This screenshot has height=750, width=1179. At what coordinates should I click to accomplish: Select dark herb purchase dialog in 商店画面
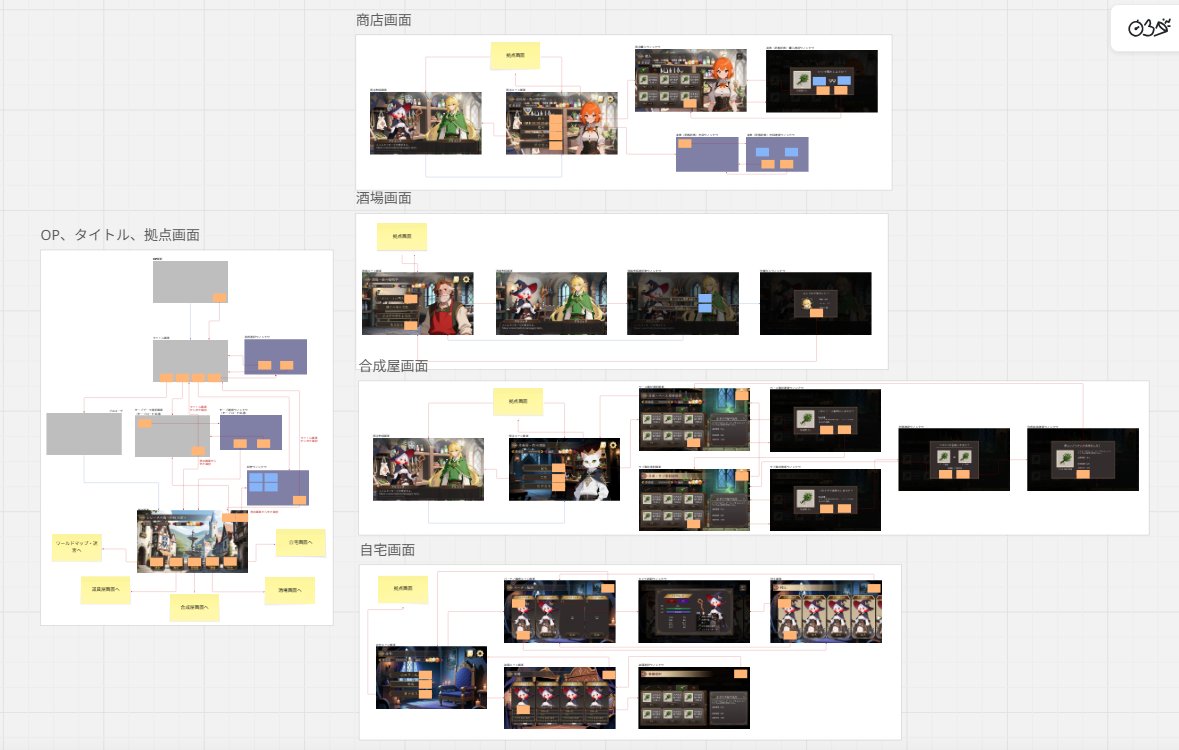822,81
